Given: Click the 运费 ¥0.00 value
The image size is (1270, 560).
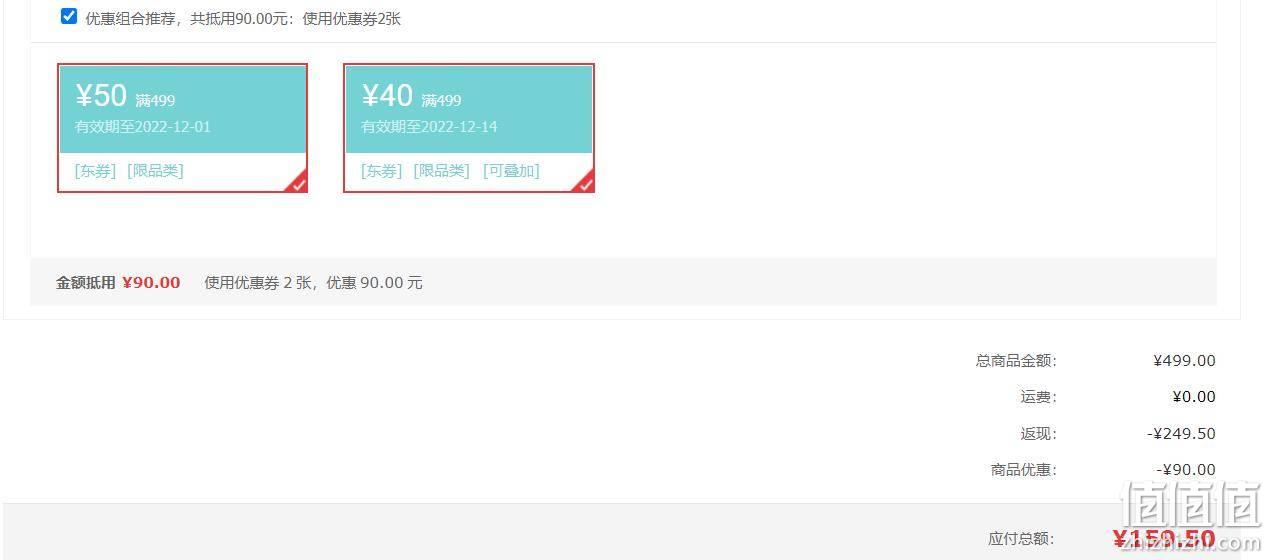Looking at the screenshot, I should pyautogui.click(x=1194, y=397).
